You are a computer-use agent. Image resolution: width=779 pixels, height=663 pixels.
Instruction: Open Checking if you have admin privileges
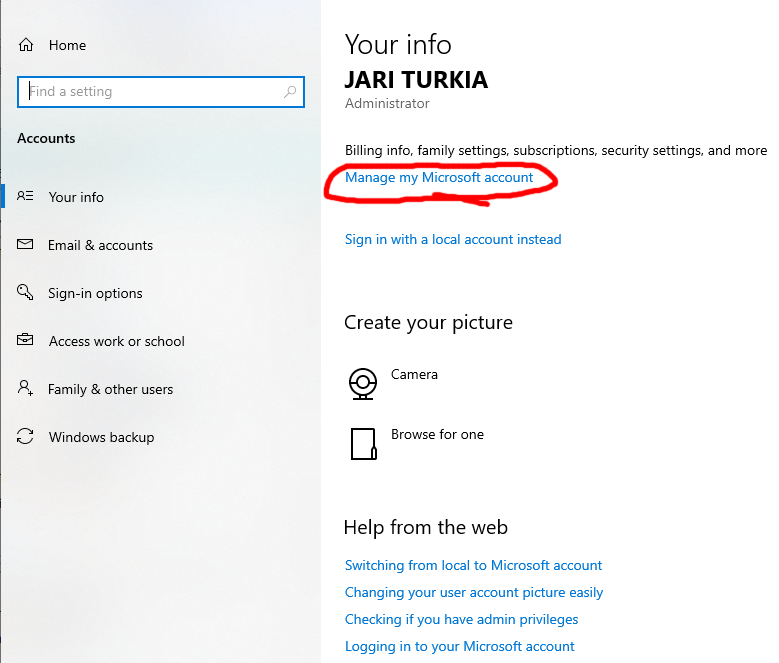coord(461,619)
